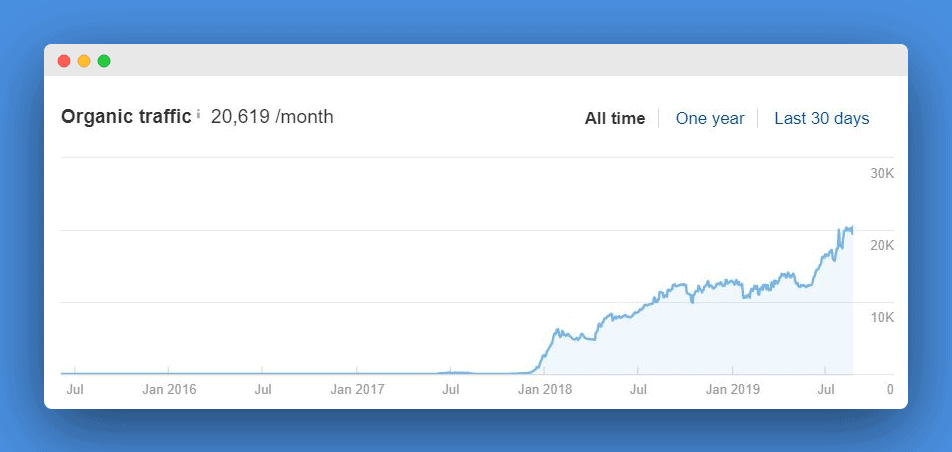
Task: Show Last 30 days traffic
Action: (x=821, y=118)
